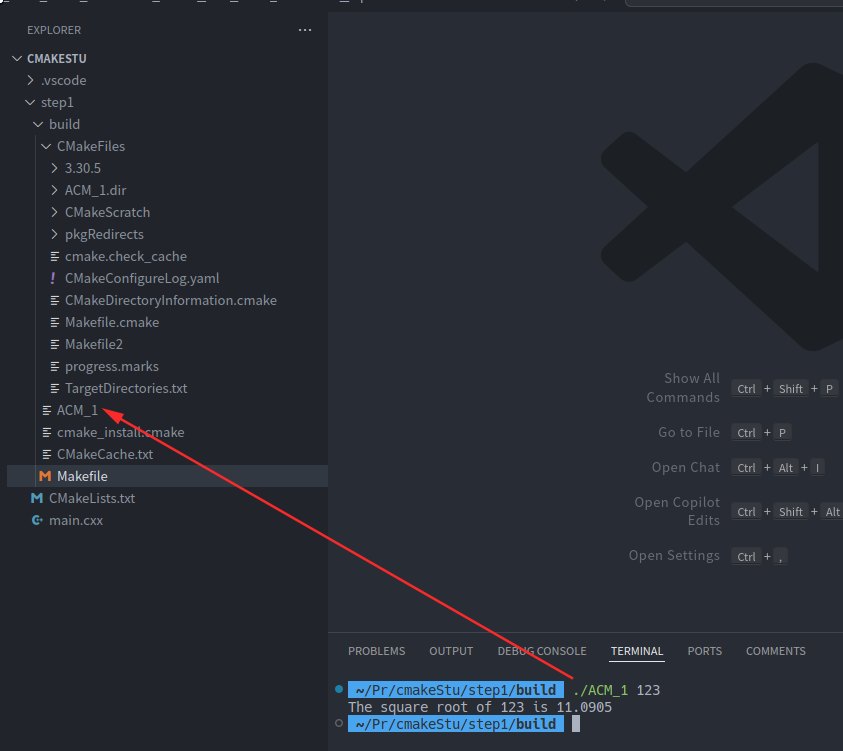Select Makefile2 in the file tree
The height and width of the screenshot is (751, 843).
coord(94,344)
